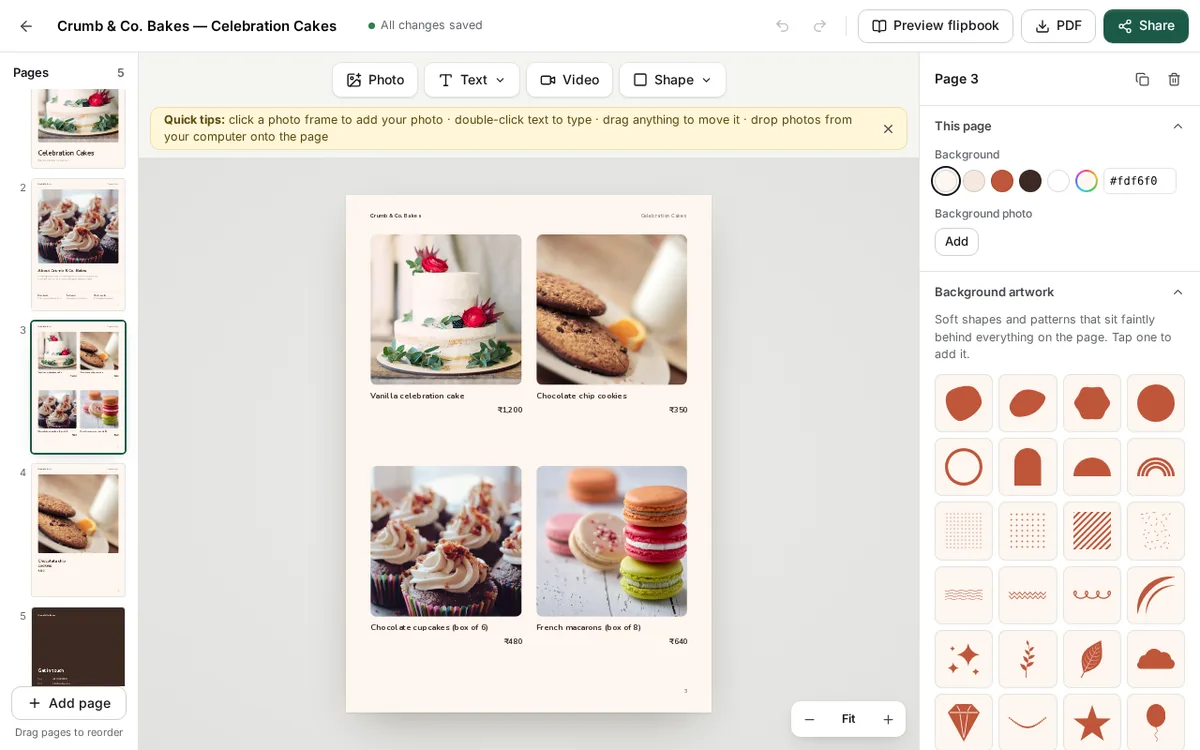The width and height of the screenshot is (1200, 750).
Task: Delete Page 3 using the trash icon
Action: point(1174,79)
